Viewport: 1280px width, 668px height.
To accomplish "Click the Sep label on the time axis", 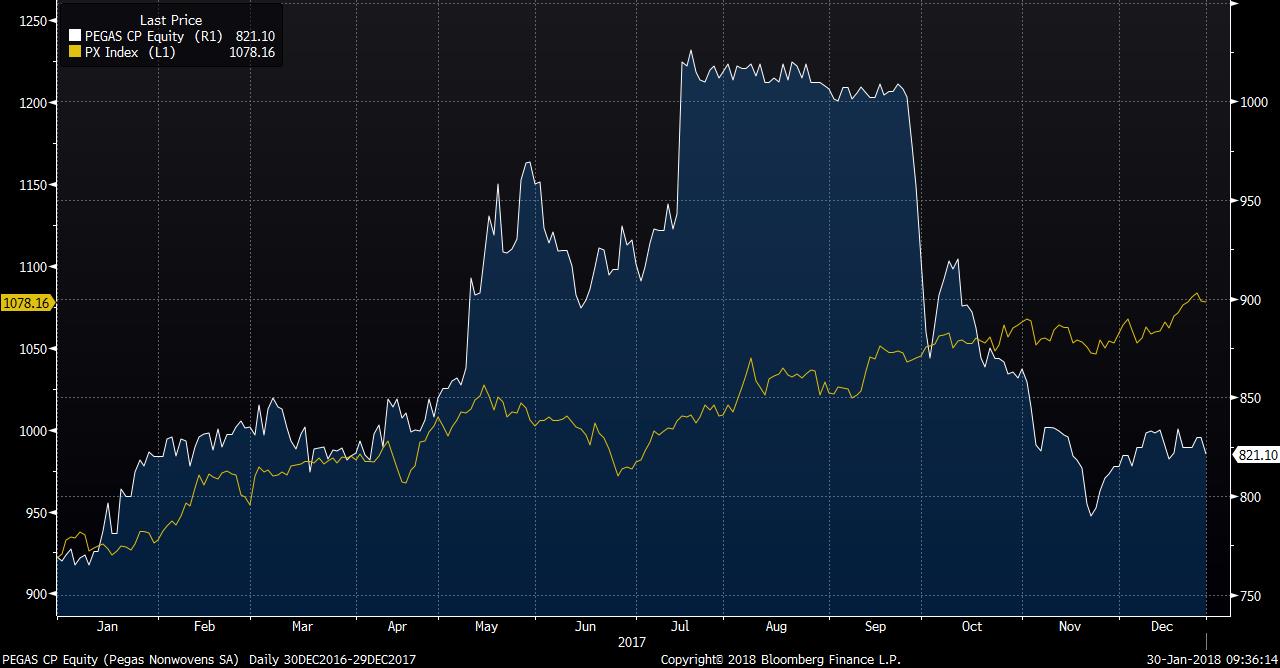I will (x=875, y=627).
